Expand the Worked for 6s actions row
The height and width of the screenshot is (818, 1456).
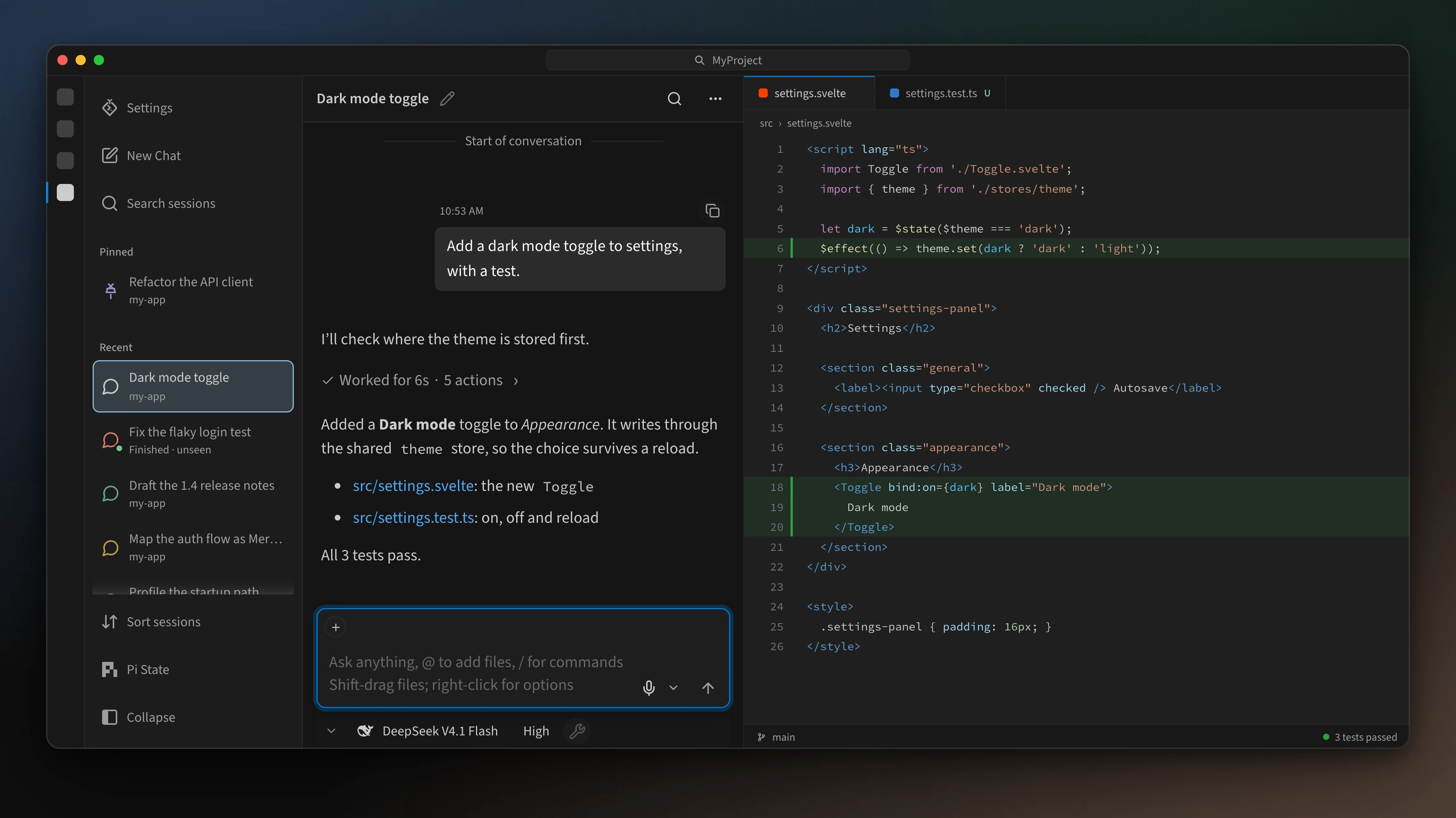(420, 380)
